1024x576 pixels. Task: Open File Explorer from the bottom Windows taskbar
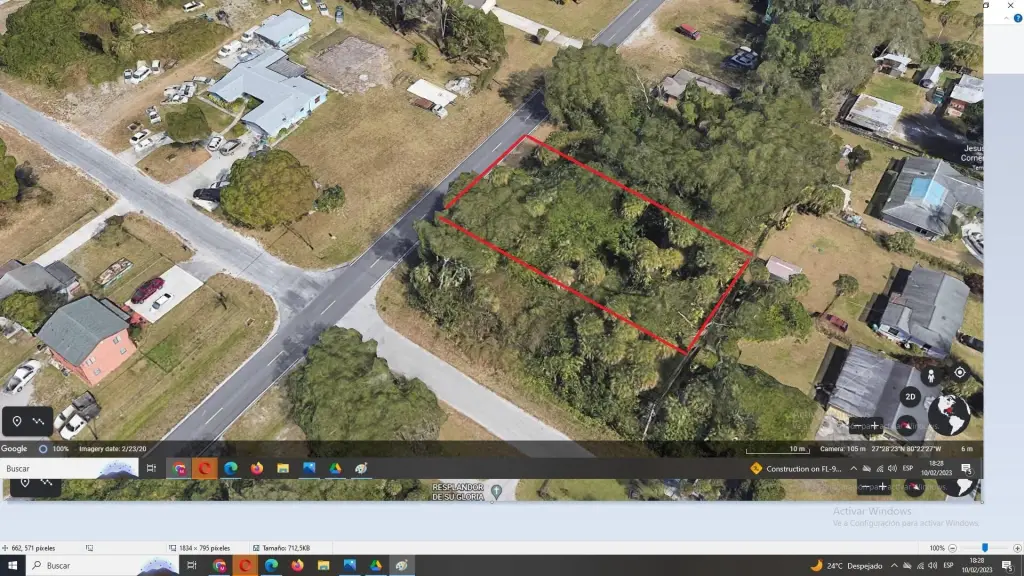323,566
